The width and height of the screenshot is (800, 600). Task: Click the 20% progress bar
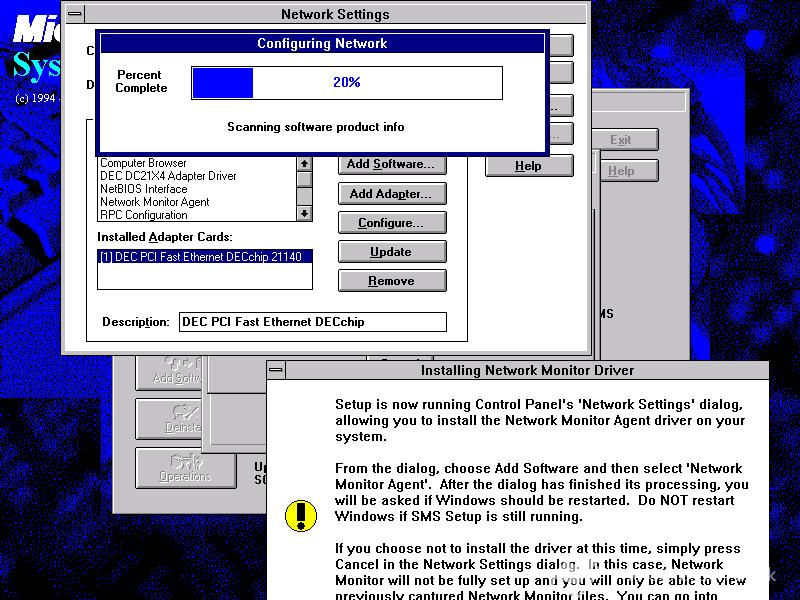pyautogui.click(x=347, y=83)
